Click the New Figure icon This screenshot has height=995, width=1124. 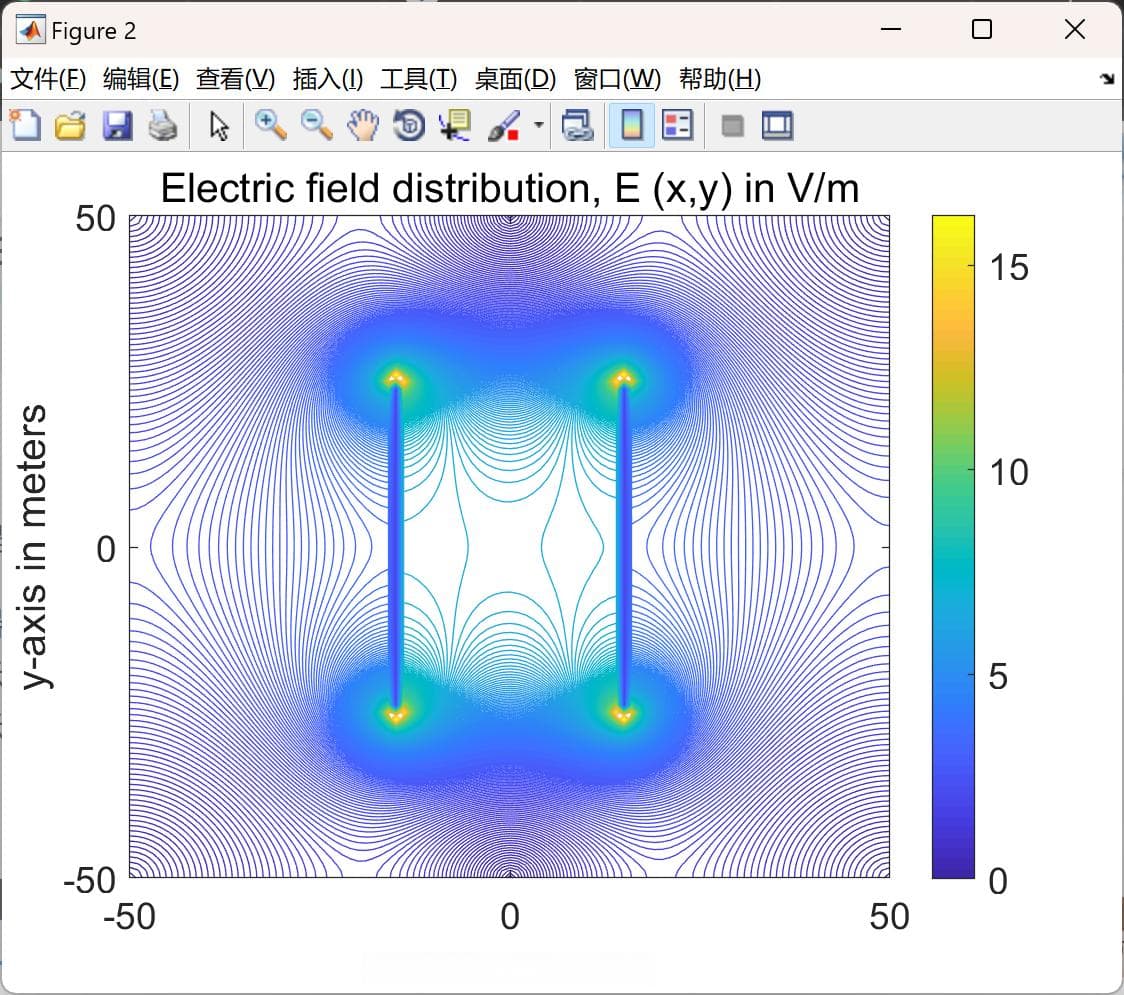click(x=25, y=125)
